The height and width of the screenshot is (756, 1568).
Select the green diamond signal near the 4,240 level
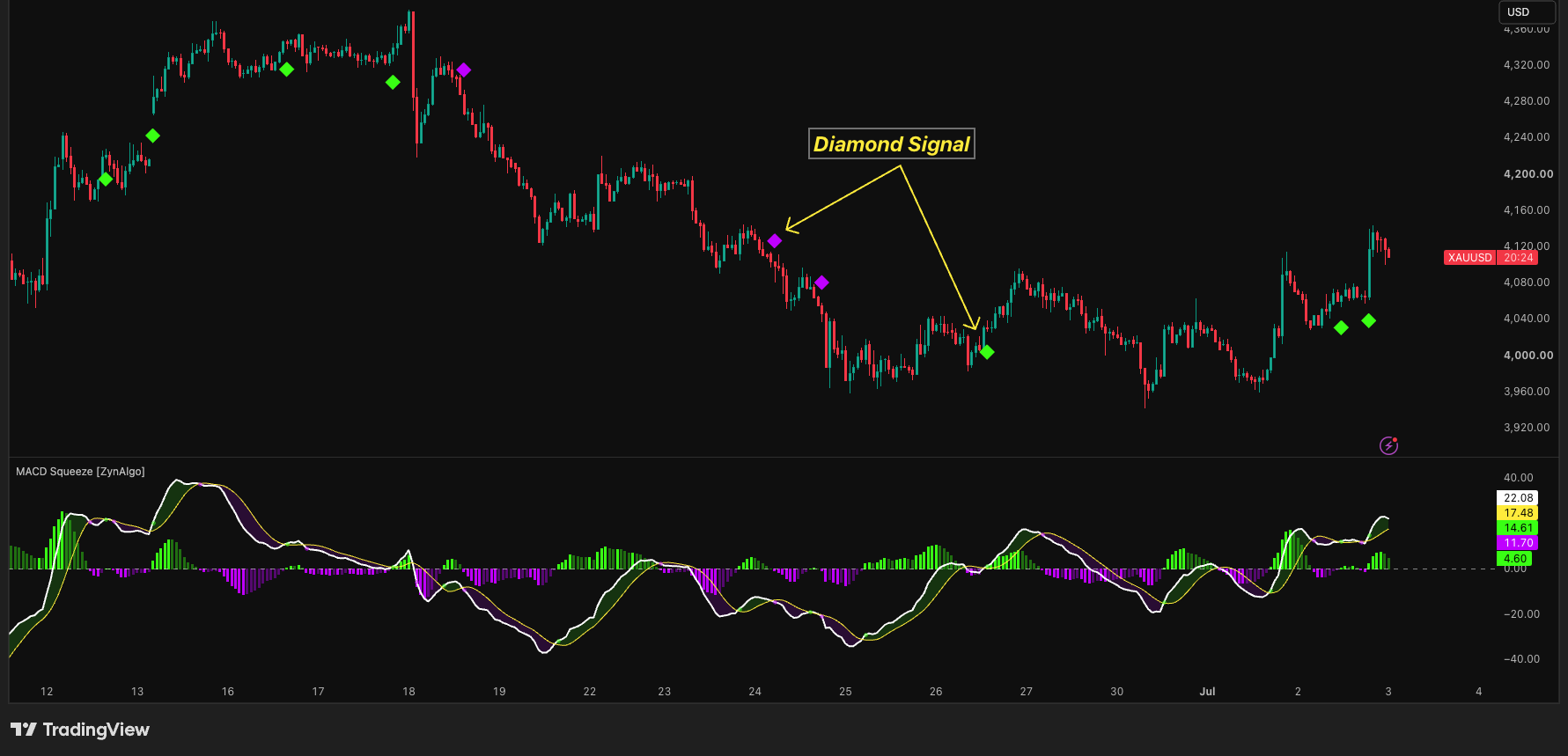tap(153, 136)
